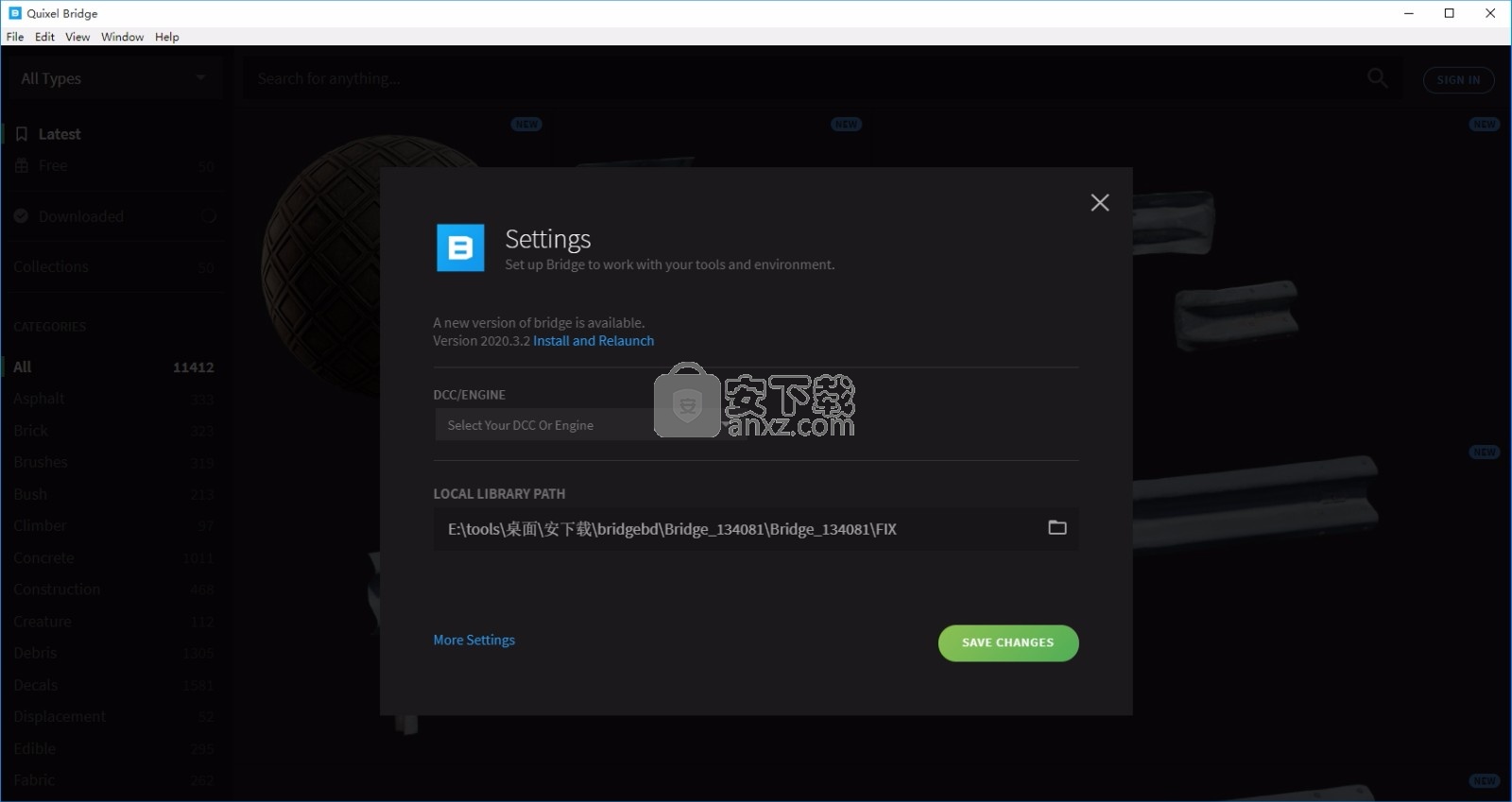Image resolution: width=1512 pixels, height=802 pixels.
Task: Click the Downloaded checkmark icon
Action: point(21,216)
